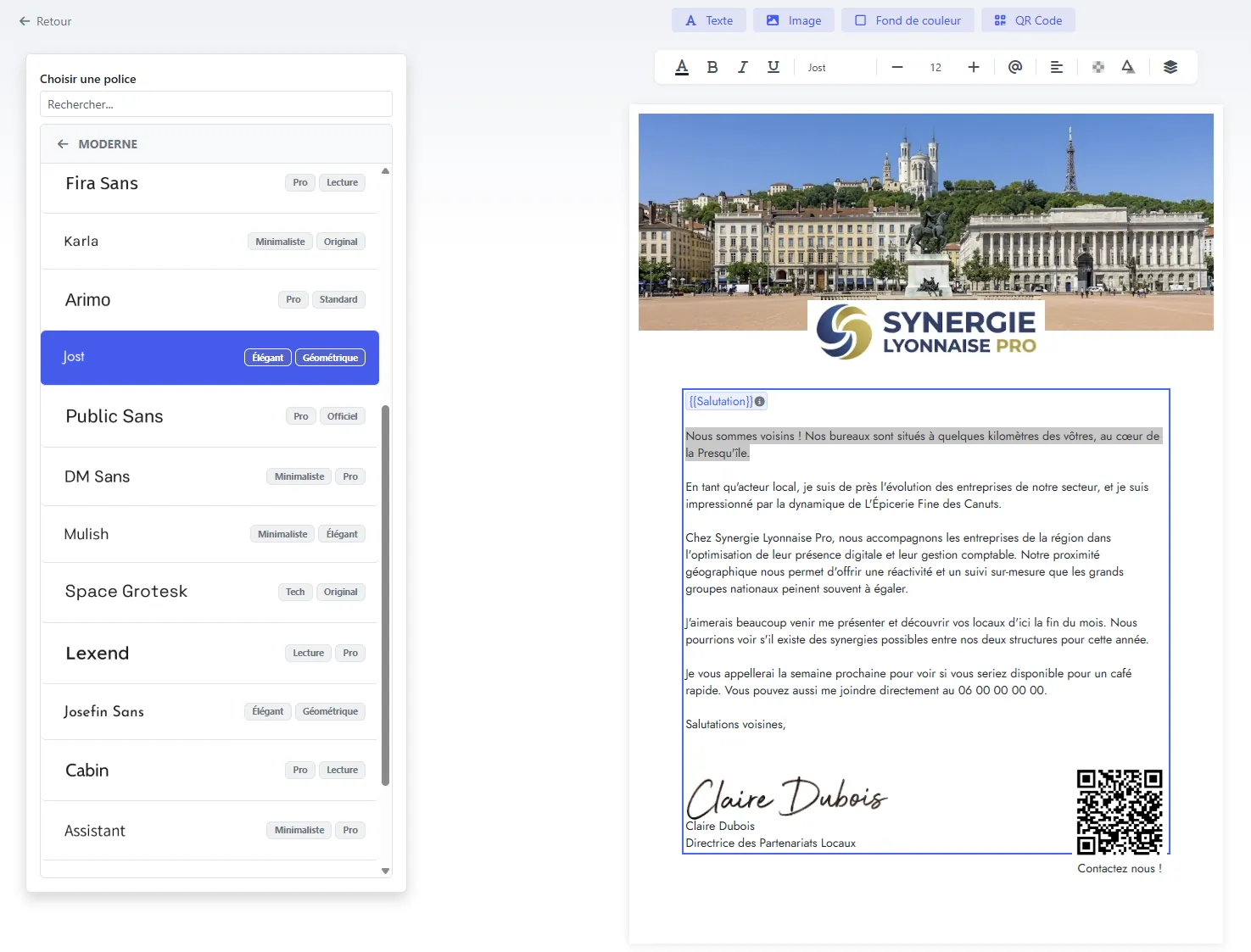Decrease font size with the minus button
1251x952 pixels.
tap(897, 67)
